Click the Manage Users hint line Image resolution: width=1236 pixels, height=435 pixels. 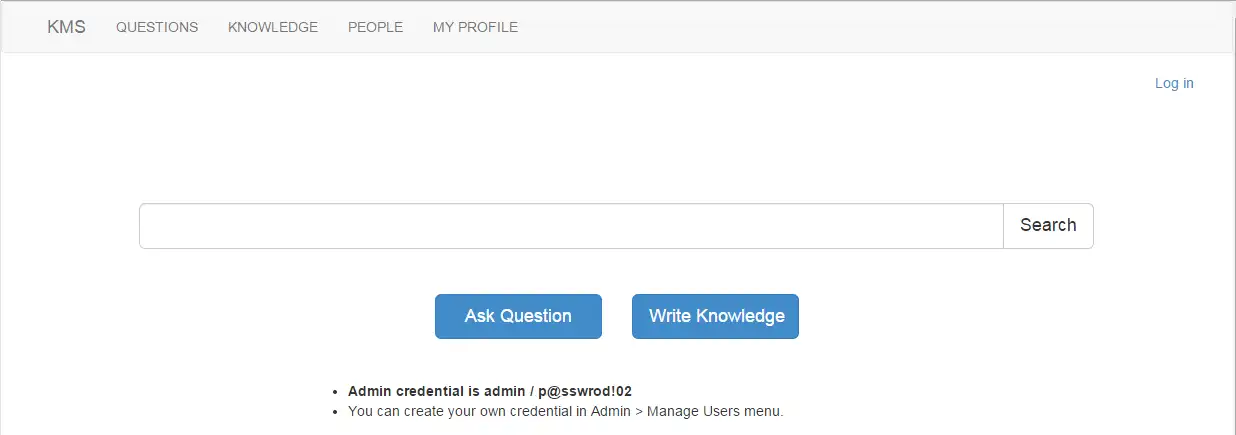pos(565,411)
